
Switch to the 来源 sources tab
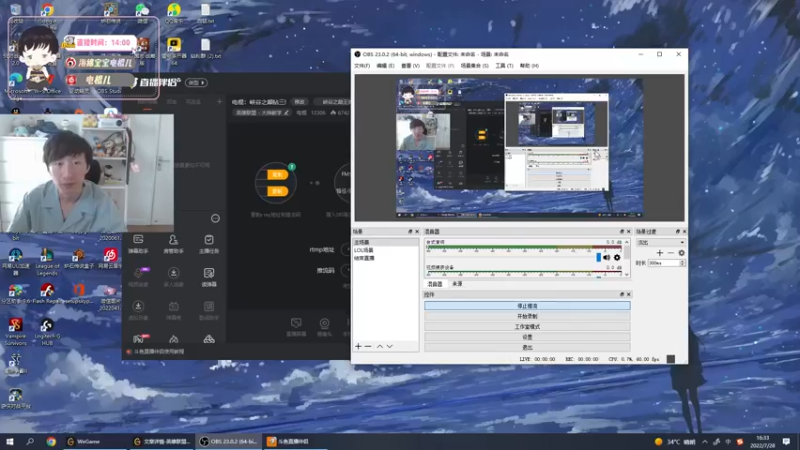[x=457, y=284]
